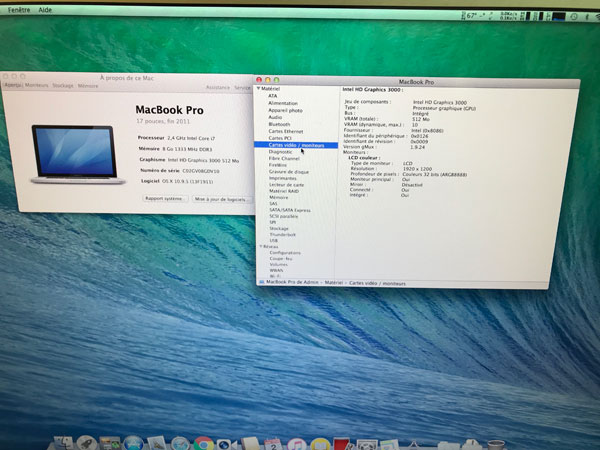Switch to the Moniteurs tab

[x=37, y=85]
